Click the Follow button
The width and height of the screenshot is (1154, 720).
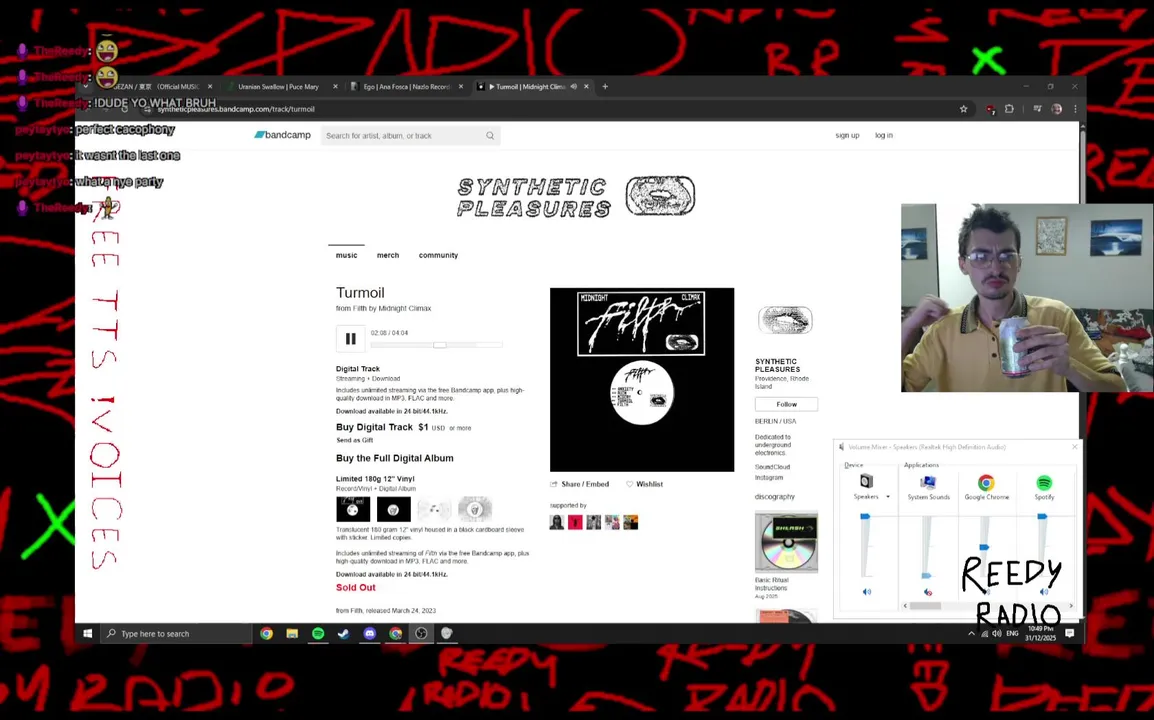786,404
